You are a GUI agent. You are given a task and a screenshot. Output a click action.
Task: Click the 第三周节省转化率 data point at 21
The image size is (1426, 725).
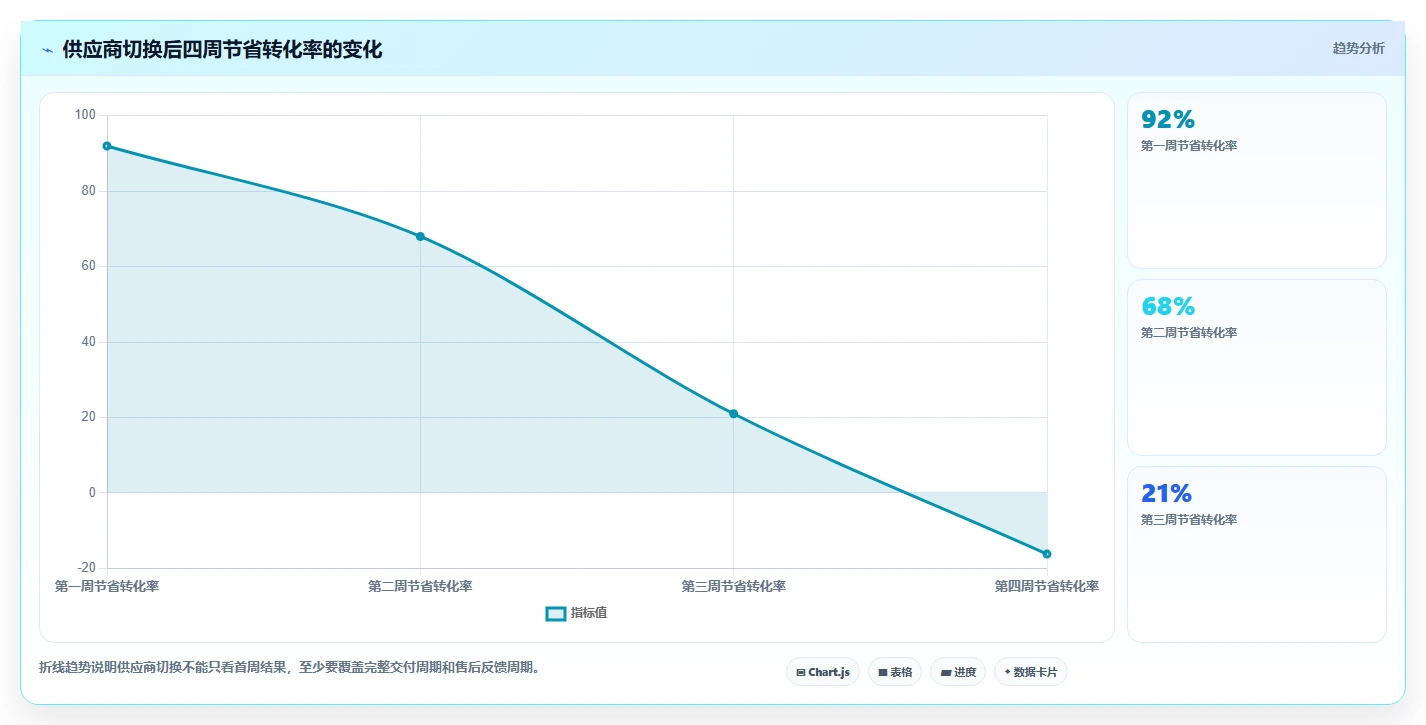(733, 414)
